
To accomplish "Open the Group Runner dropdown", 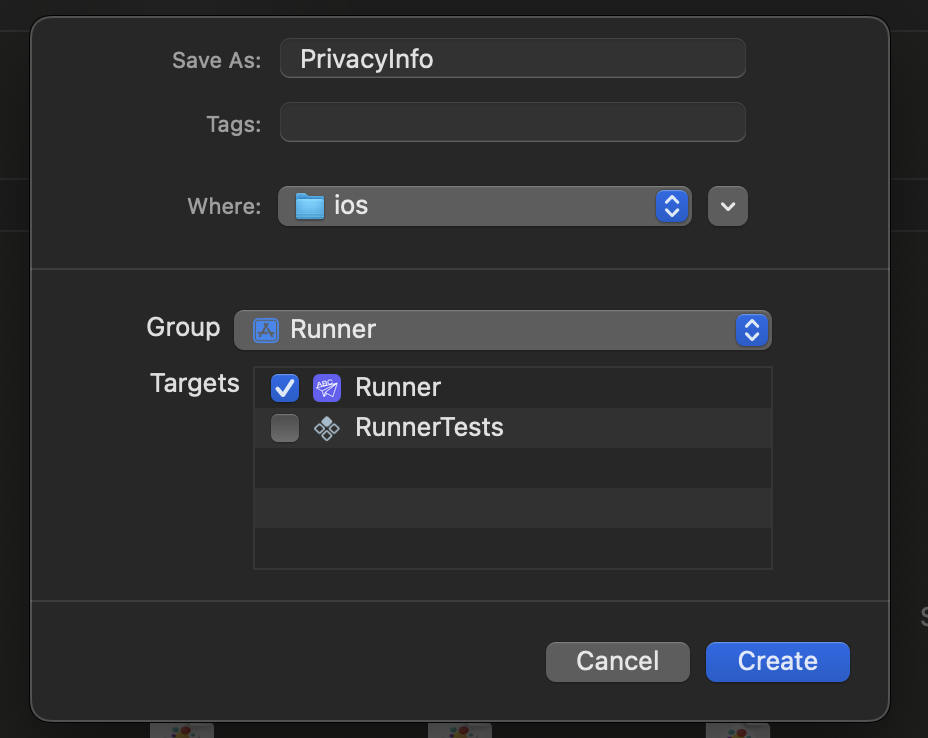I will click(x=502, y=330).
